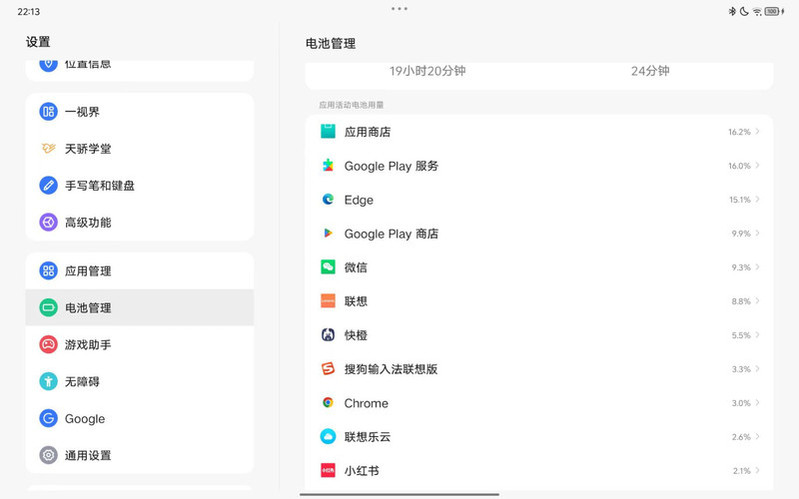Viewport: 799px width, 499px height.
Task: Tap the 快橙 app icon
Action: click(328, 335)
